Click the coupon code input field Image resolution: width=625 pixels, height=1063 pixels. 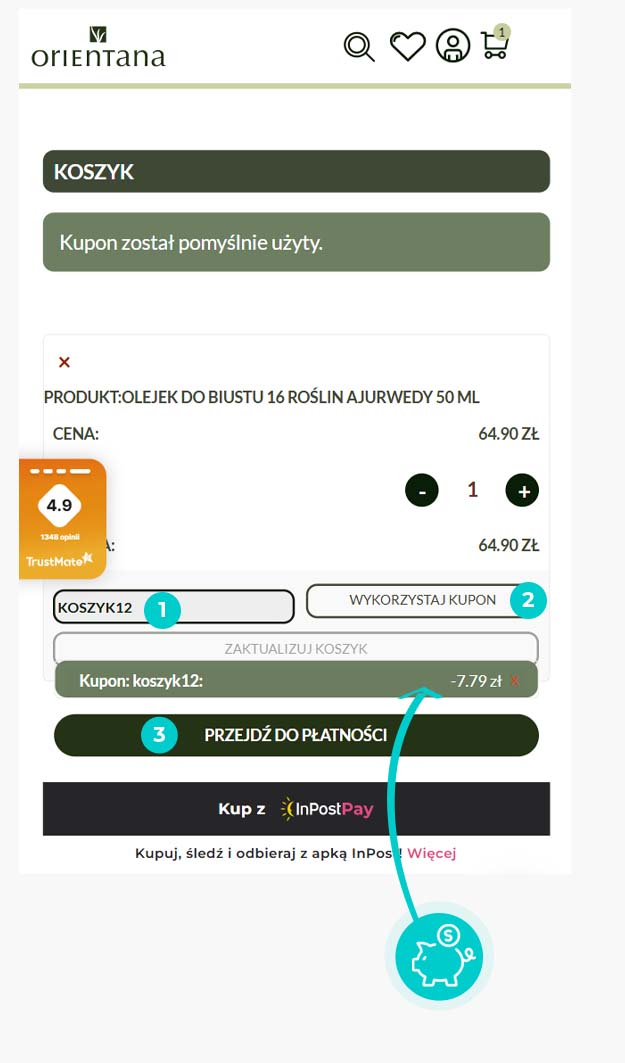tap(174, 607)
